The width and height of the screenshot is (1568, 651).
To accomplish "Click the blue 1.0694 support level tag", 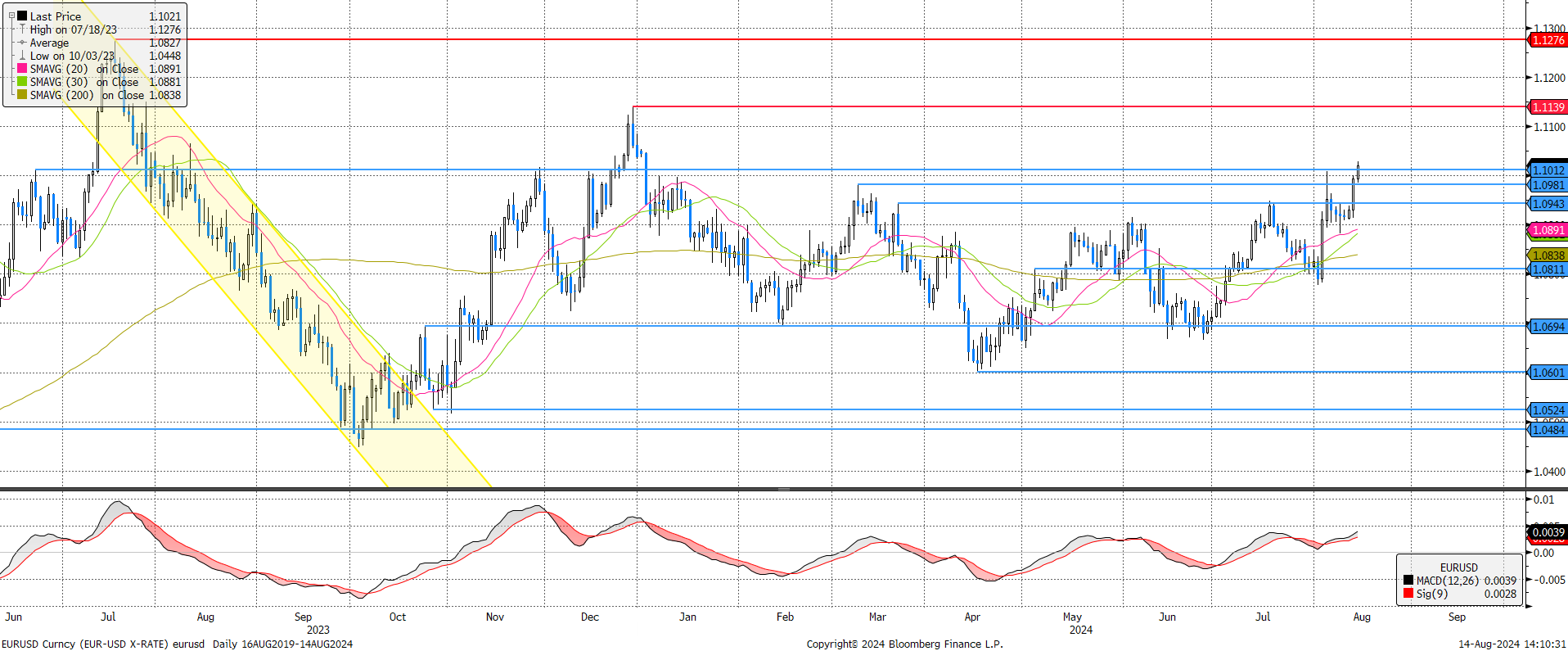I will coord(1548,327).
